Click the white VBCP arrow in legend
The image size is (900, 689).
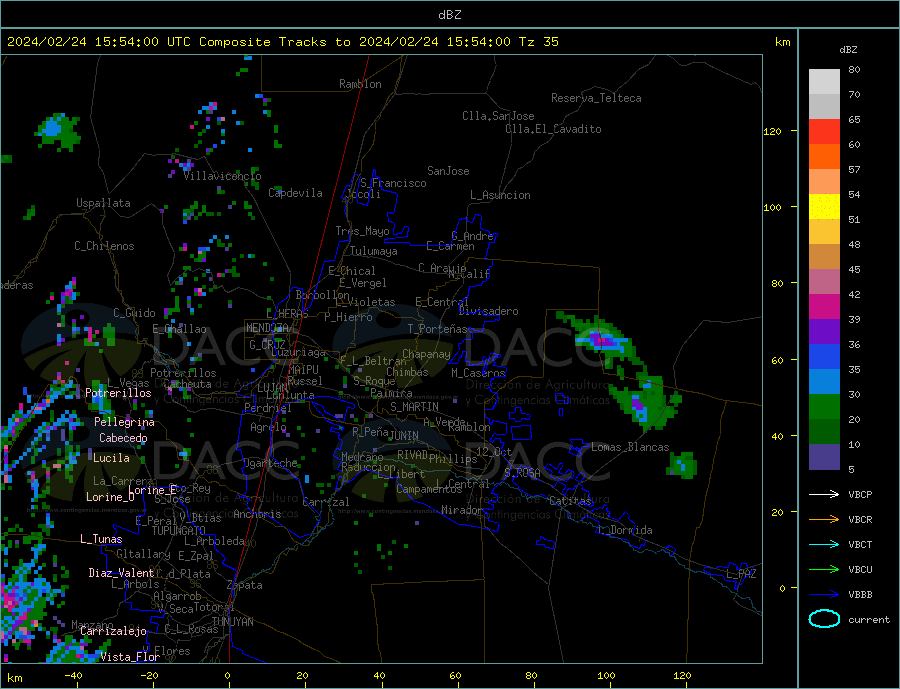(824, 494)
